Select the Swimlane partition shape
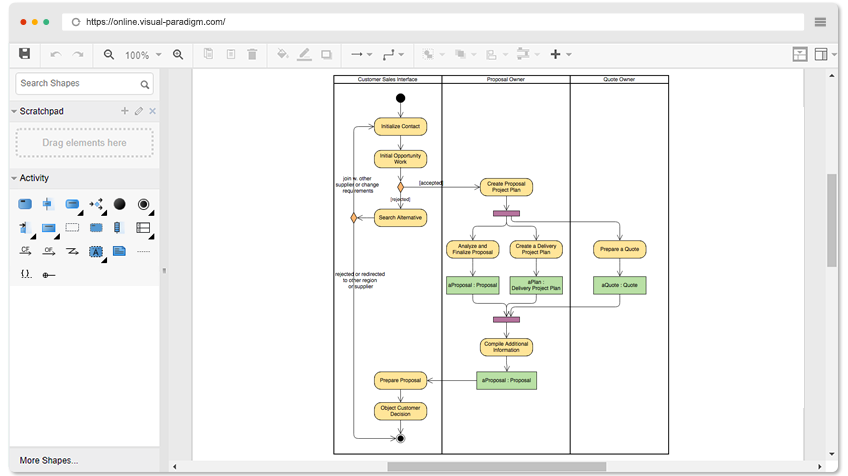The image size is (848, 476). (x=143, y=228)
